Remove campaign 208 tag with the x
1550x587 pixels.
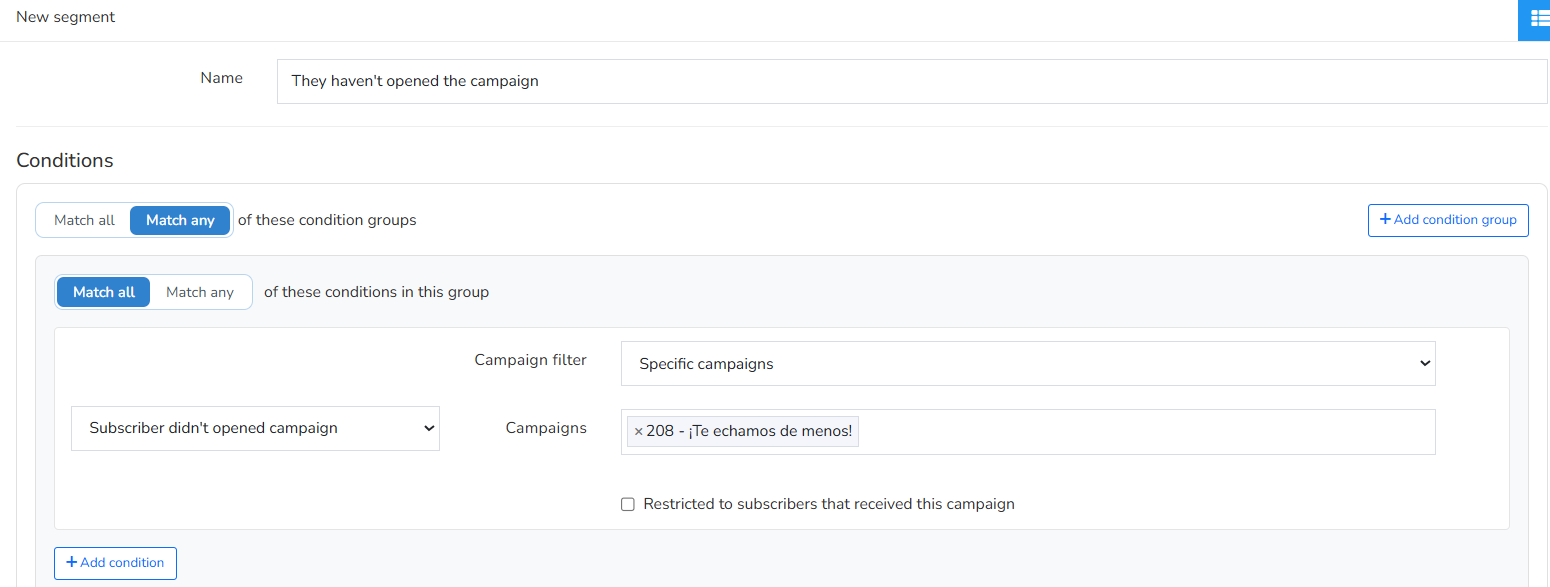[x=638, y=432]
